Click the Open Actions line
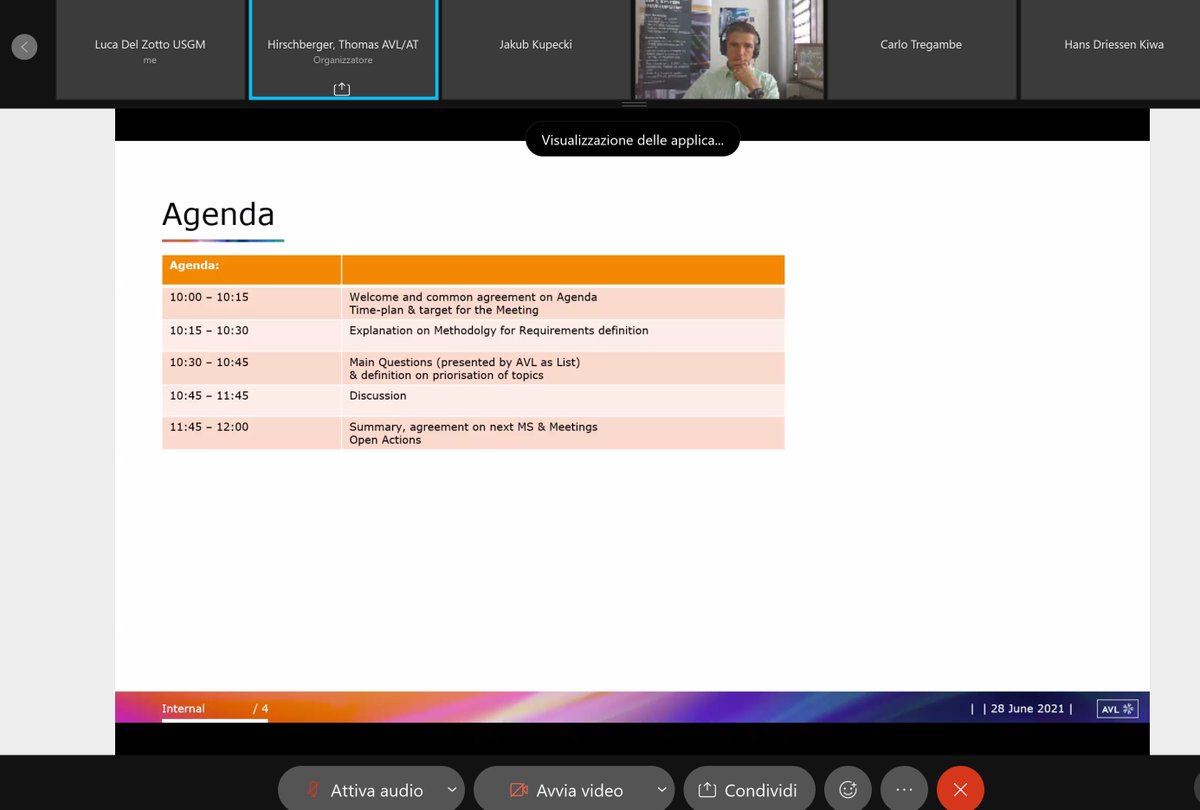The image size is (1200, 810). [385, 440]
